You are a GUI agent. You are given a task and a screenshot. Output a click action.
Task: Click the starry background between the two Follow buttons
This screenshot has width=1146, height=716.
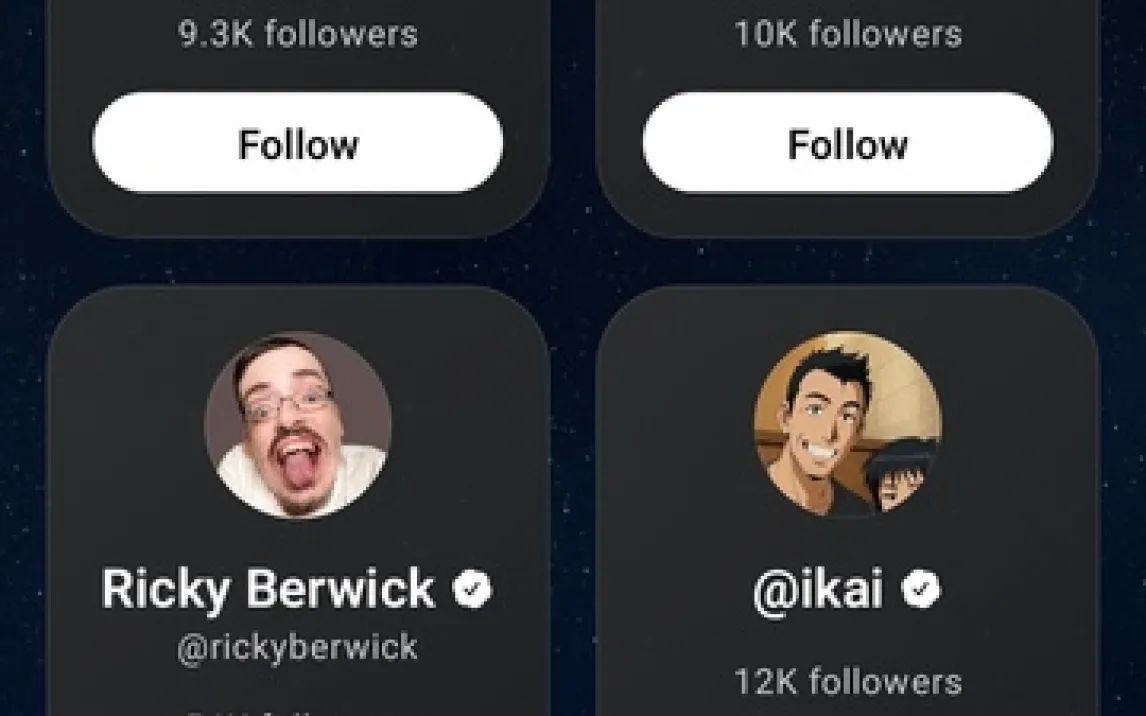tap(573, 144)
